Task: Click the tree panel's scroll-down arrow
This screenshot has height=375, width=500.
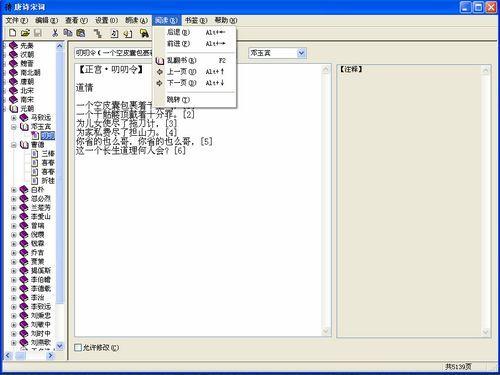Action: point(60,346)
